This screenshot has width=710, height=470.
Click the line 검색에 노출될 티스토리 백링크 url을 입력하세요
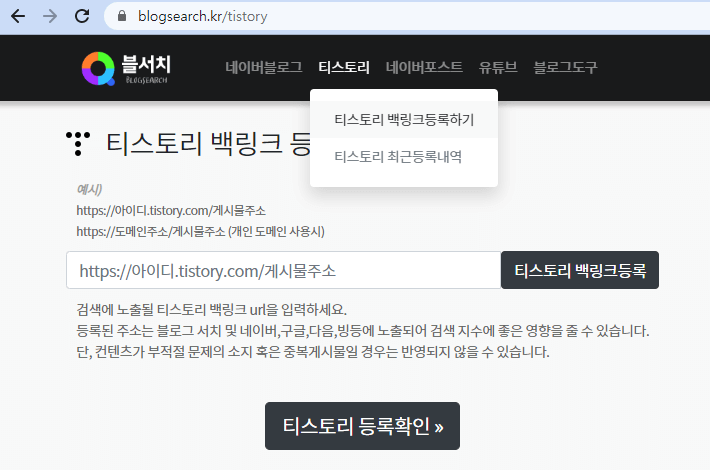click(x=211, y=310)
